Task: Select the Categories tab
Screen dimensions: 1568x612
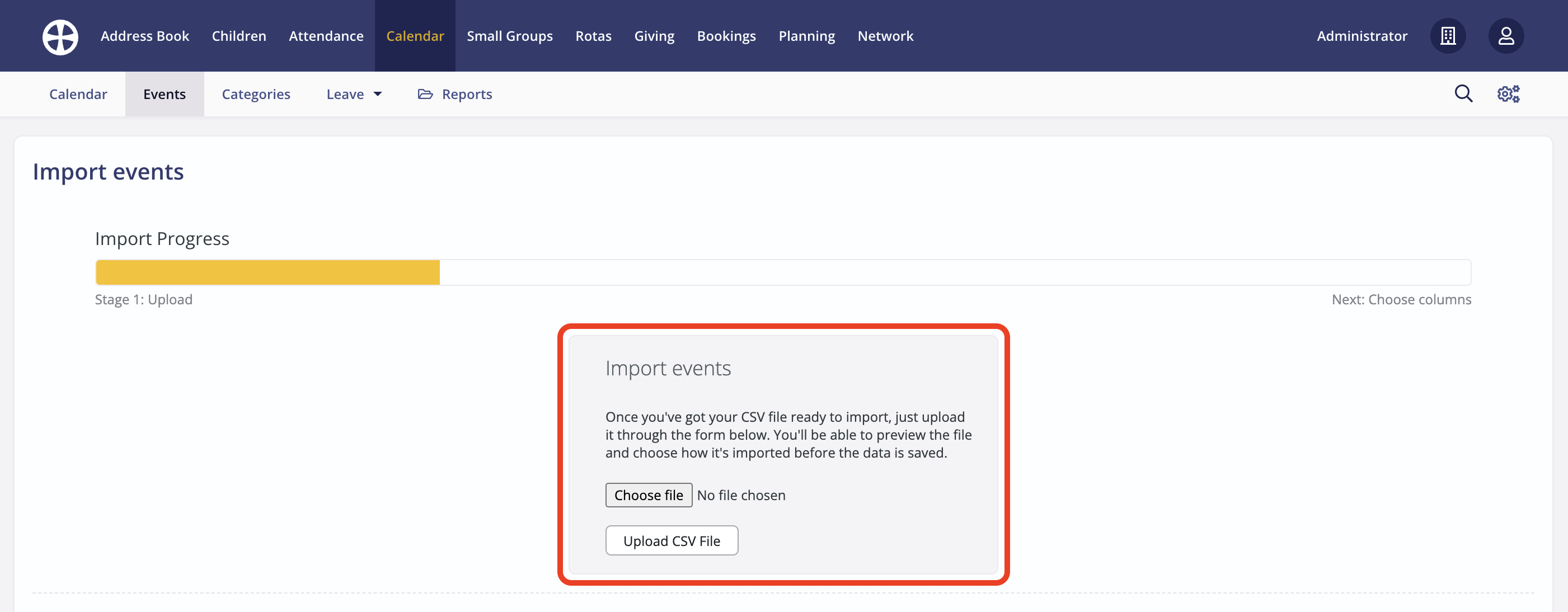Action: 256,95
